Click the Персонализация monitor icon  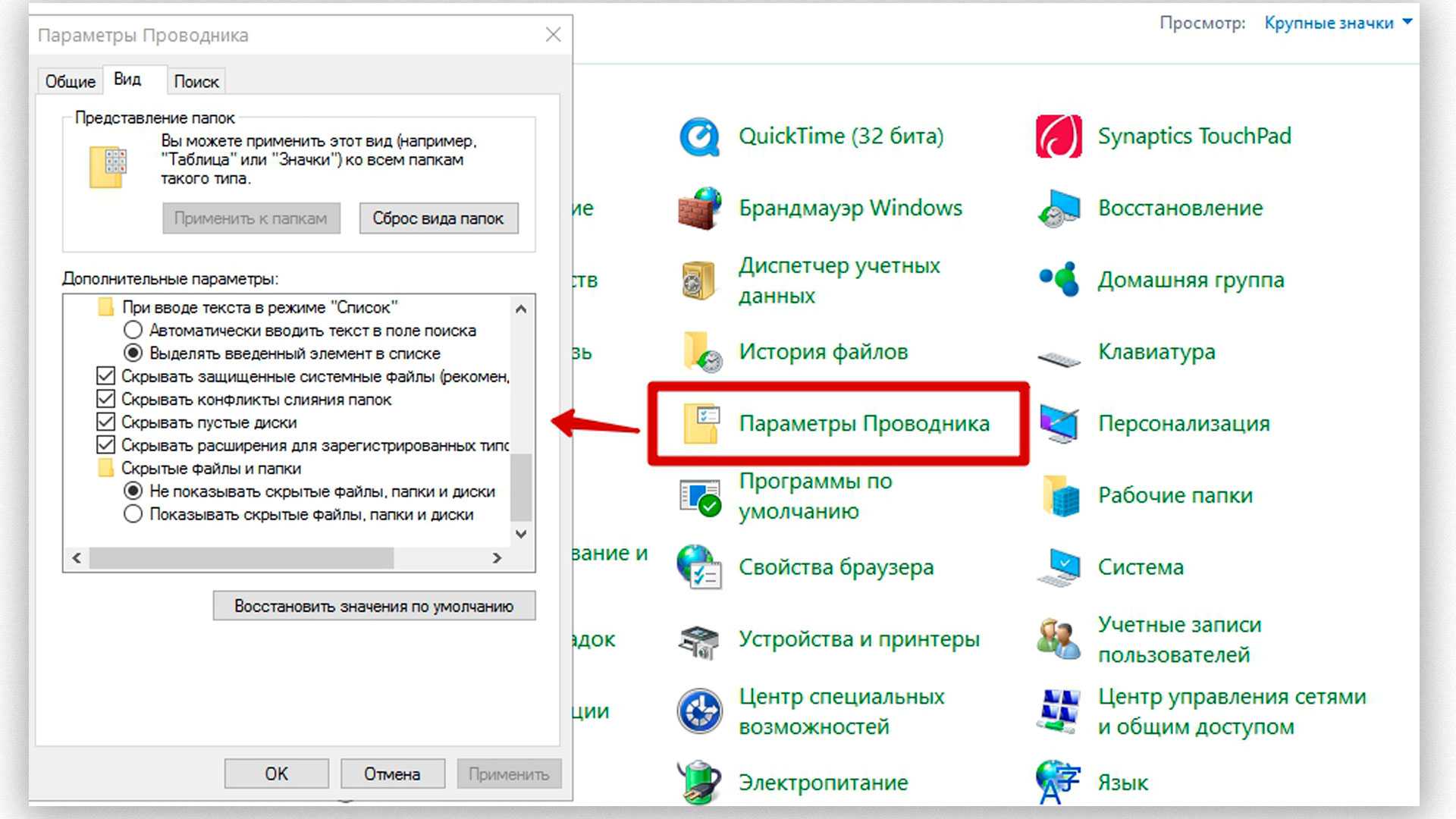[x=1059, y=424]
